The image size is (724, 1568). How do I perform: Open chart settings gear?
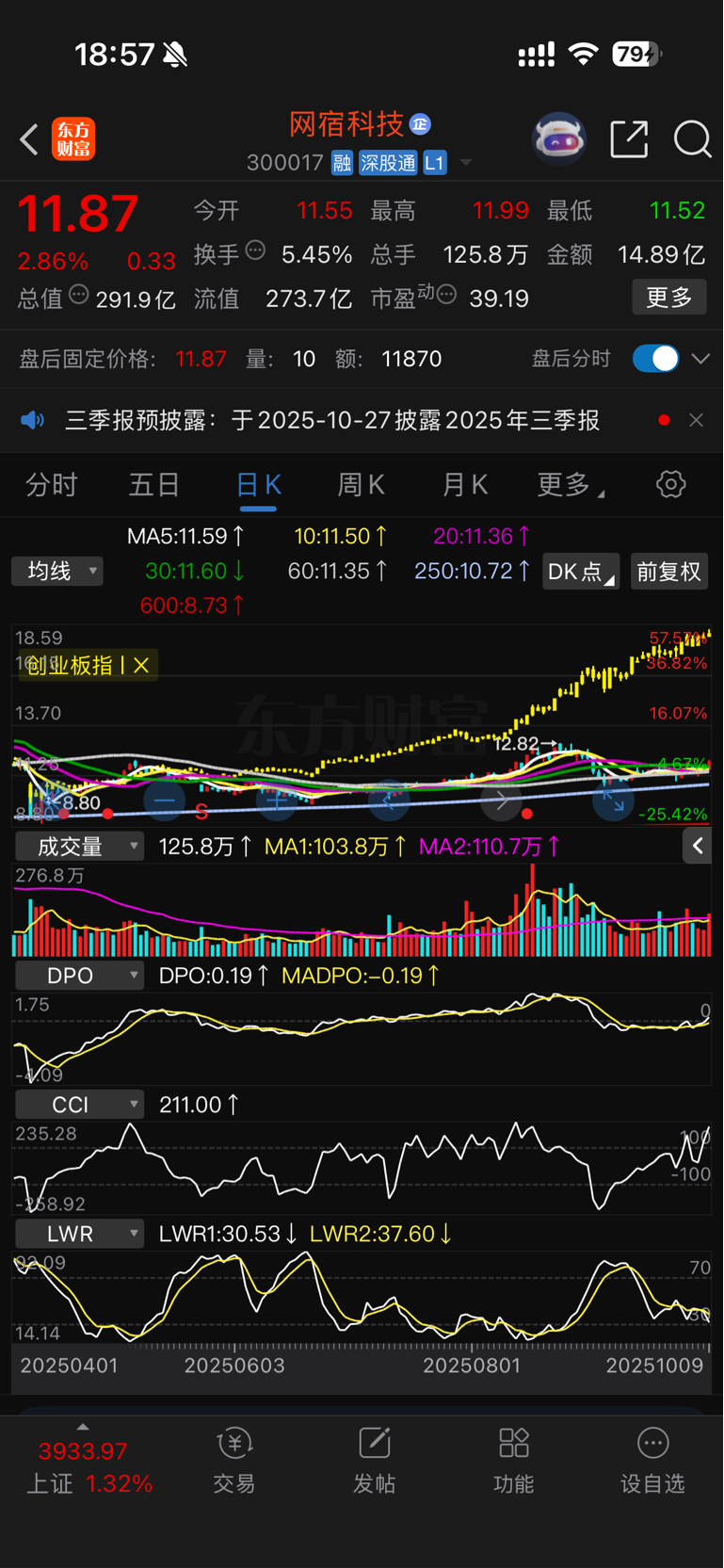(x=671, y=485)
